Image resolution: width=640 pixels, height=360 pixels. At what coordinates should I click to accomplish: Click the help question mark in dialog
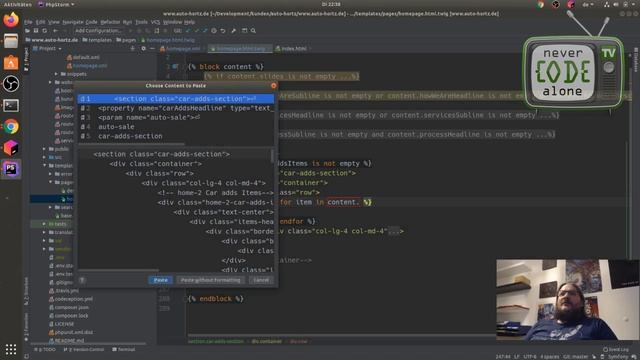click(82, 280)
